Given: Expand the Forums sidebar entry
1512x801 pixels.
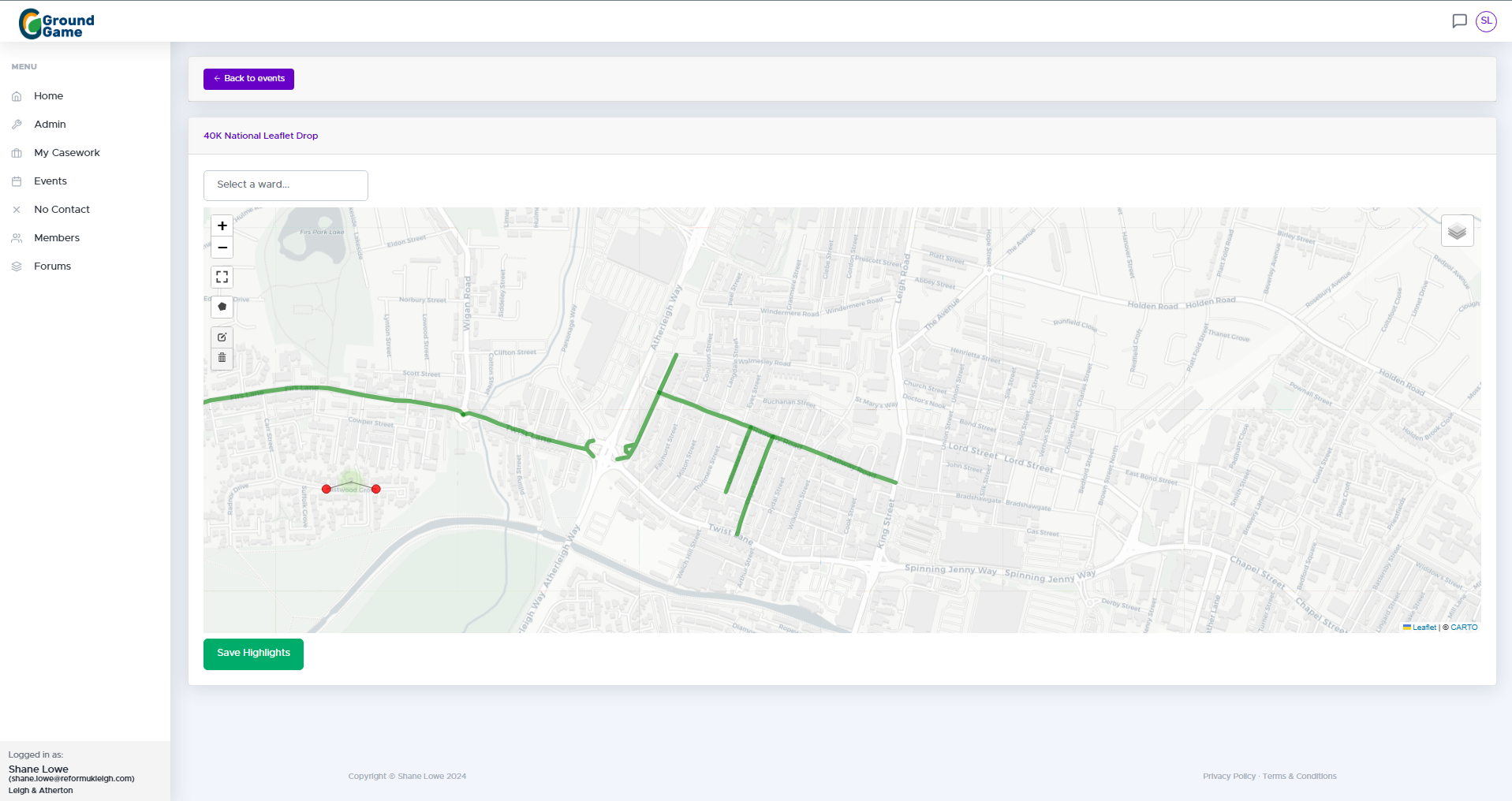Looking at the screenshot, I should (52, 266).
